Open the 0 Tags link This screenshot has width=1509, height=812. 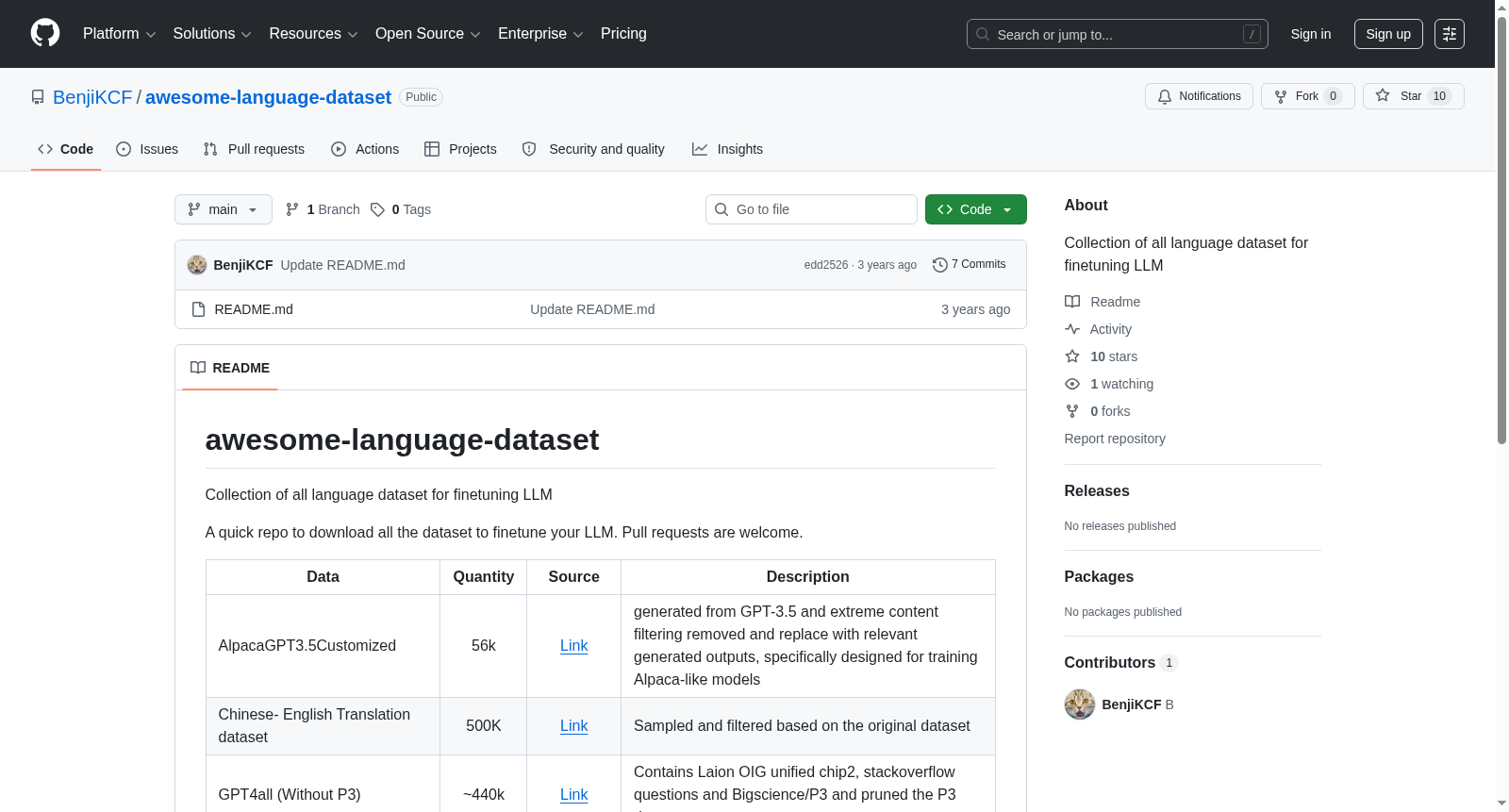coord(401,209)
